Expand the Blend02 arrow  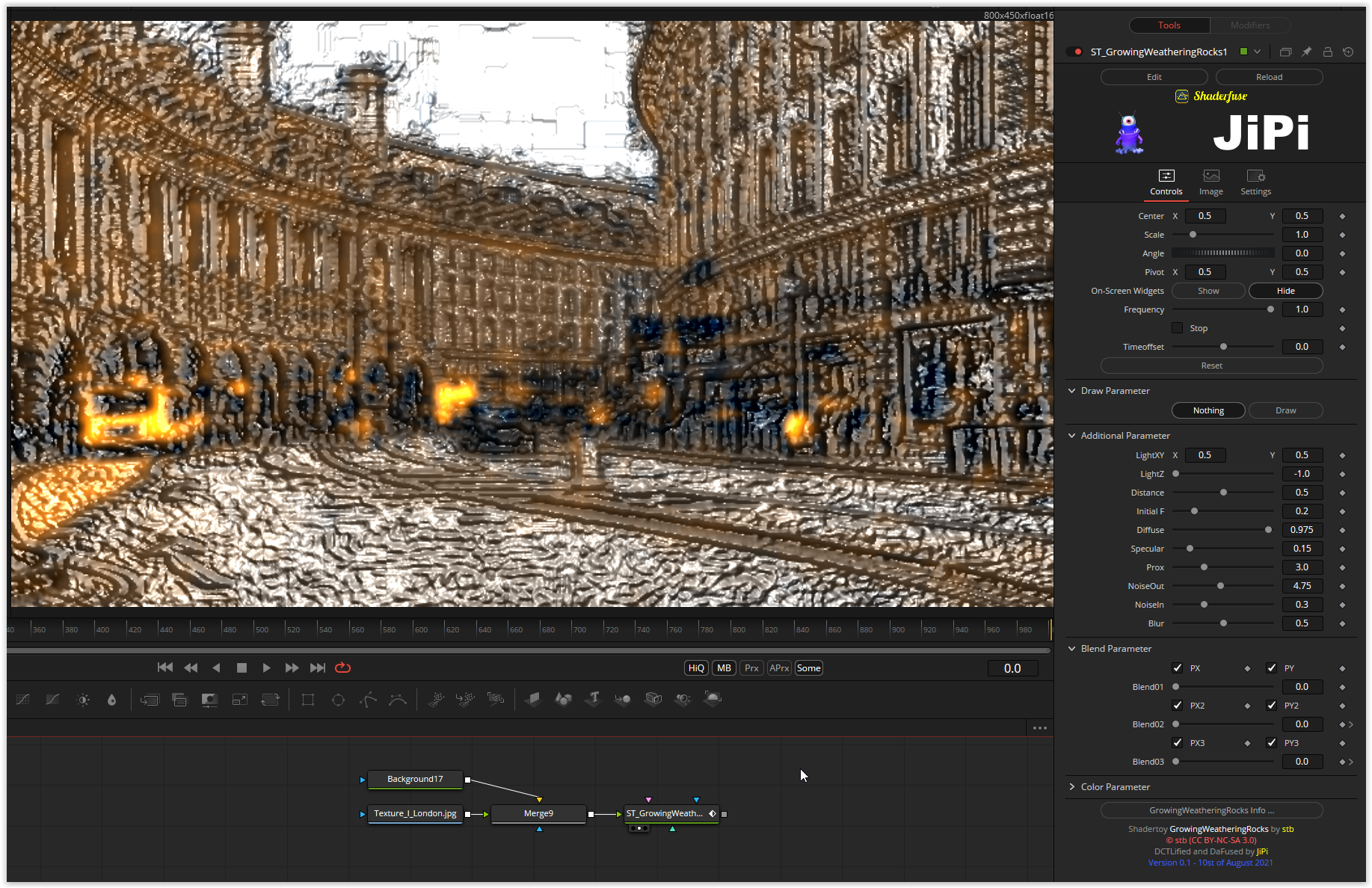coord(1351,724)
